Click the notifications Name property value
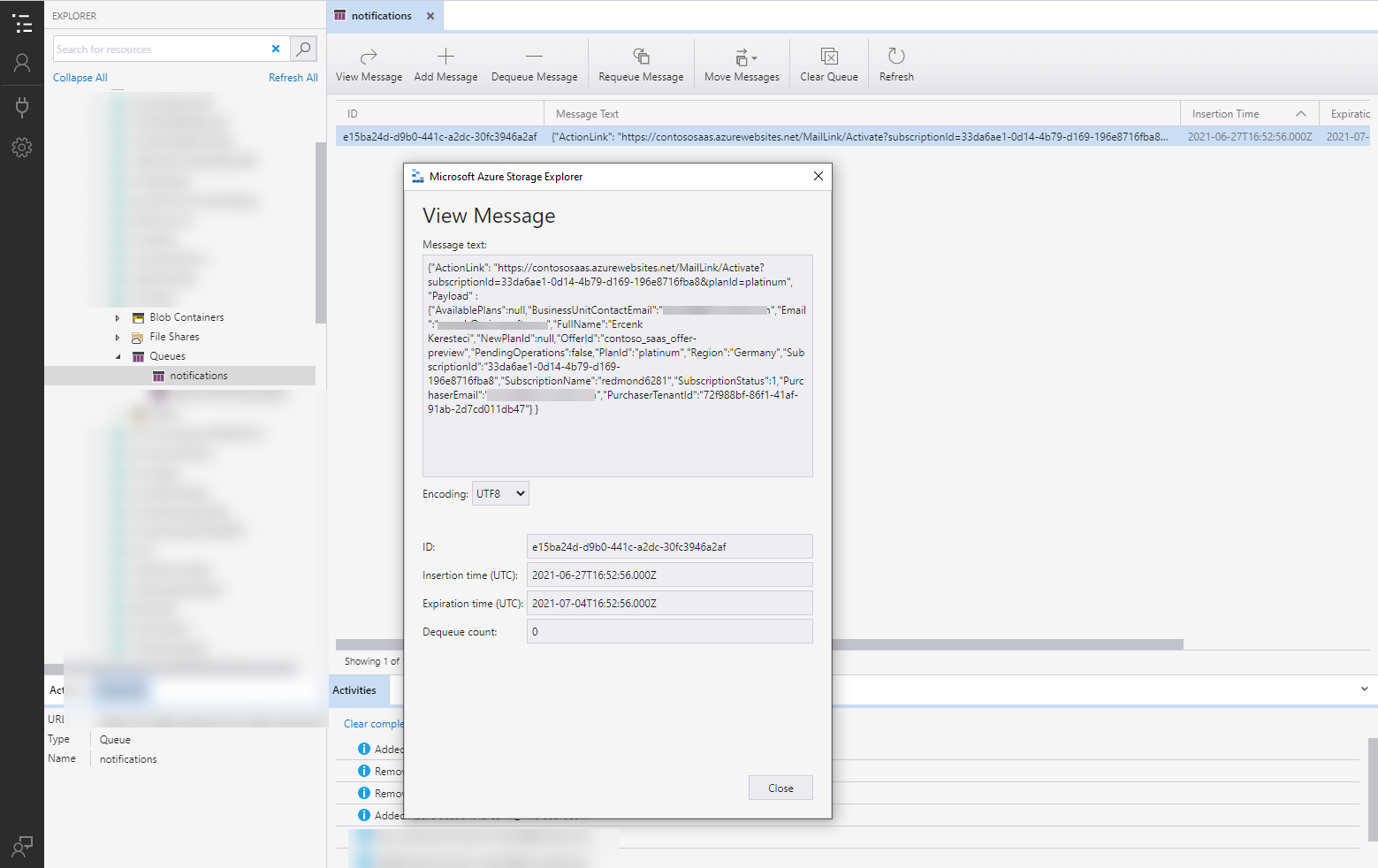This screenshot has width=1378, height=868. coord(128,759)
